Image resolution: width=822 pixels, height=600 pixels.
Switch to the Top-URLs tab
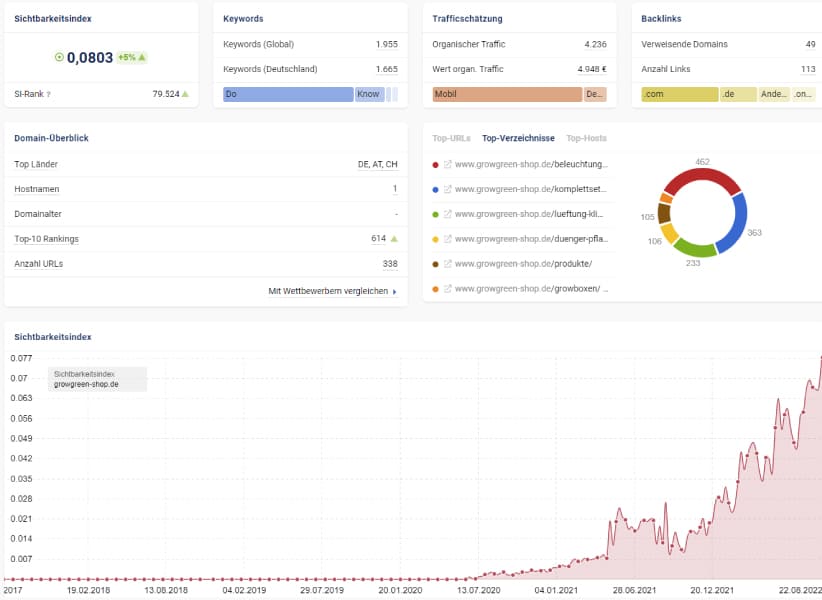(451, 138)
